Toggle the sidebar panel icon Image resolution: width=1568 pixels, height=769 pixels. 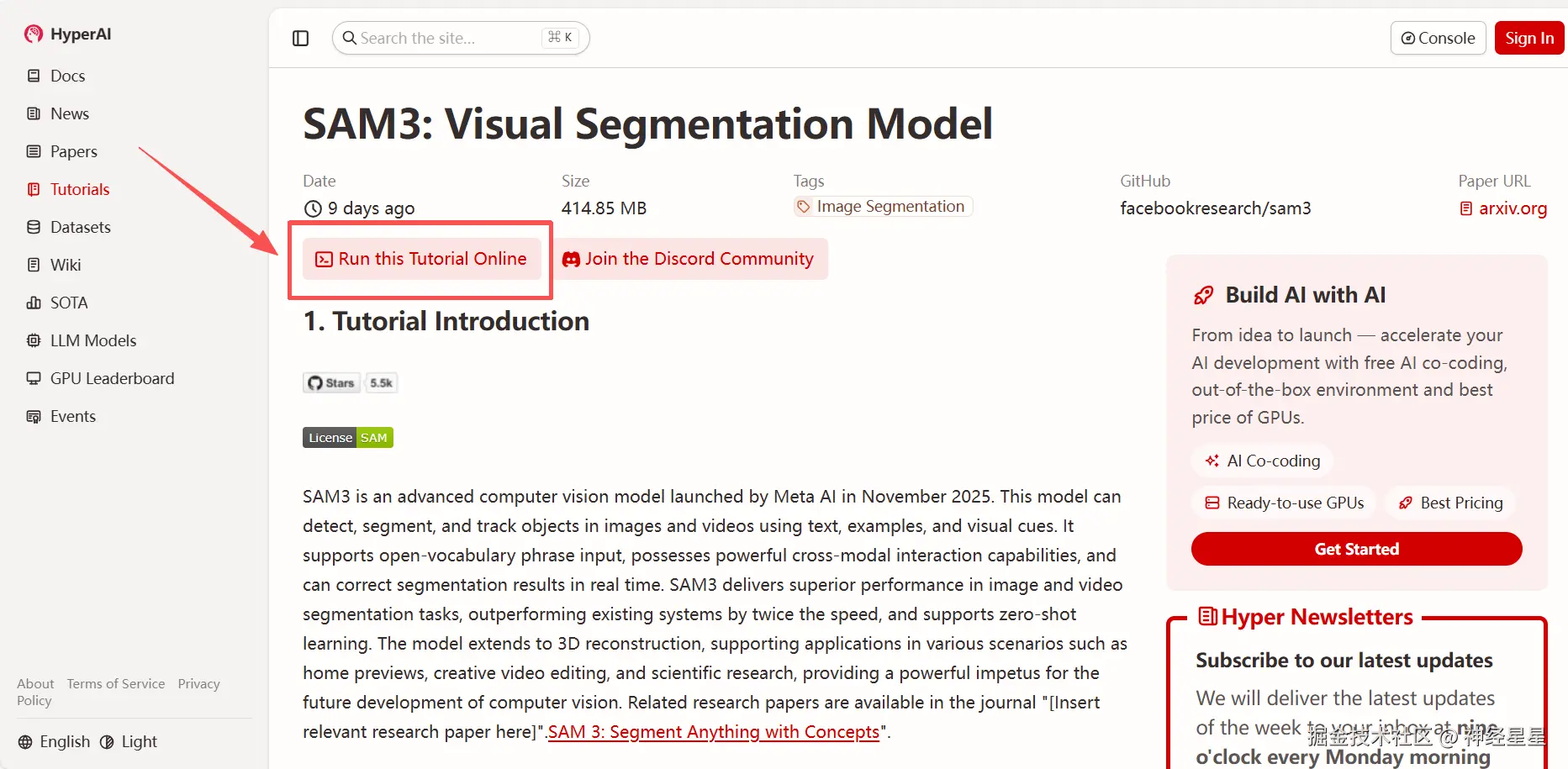(x=300, y=38)
